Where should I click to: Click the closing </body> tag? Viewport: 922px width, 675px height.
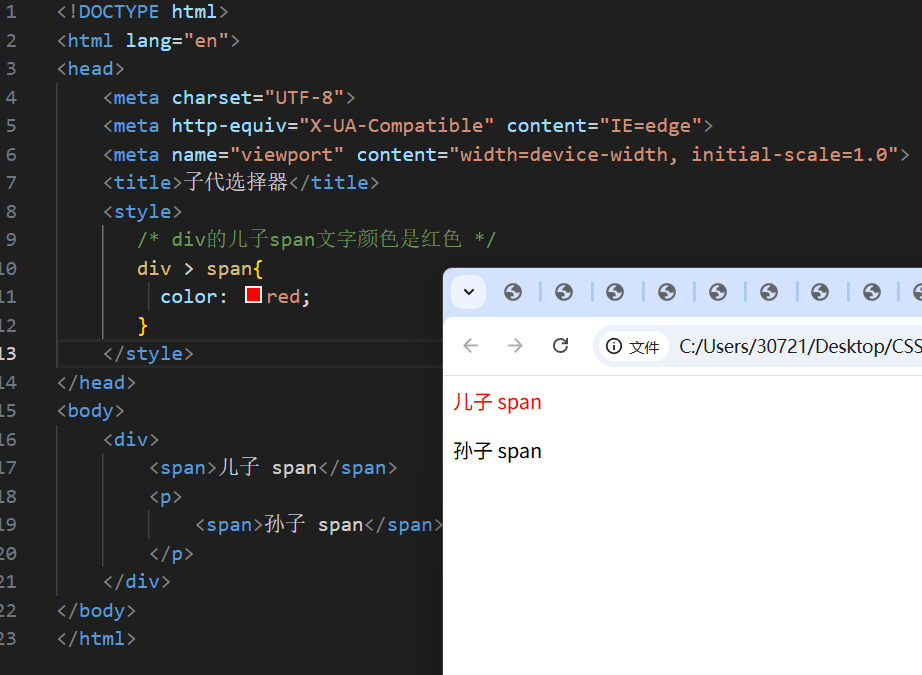[x=96, y=610]
